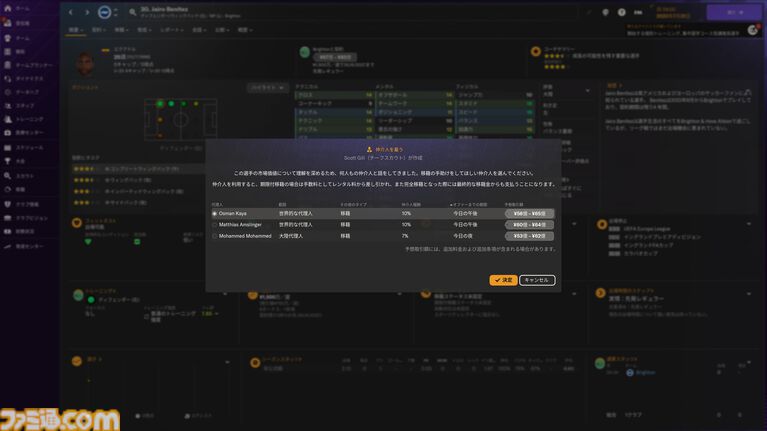Click 世界的な代理人 in Osman Kaya row

click(295, 214)
